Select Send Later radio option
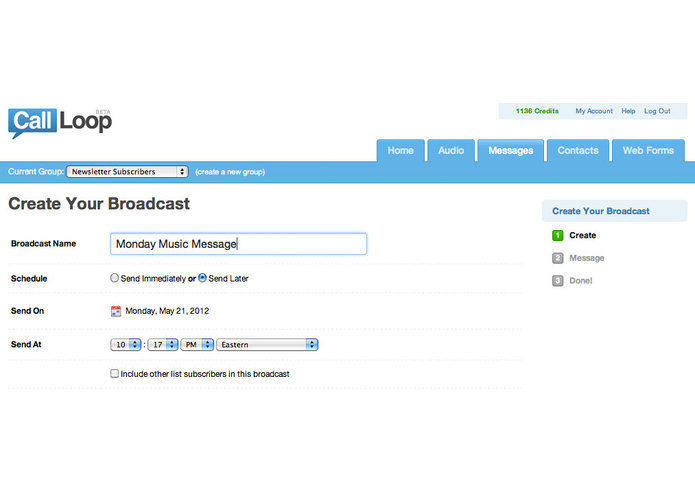Screen dimensions: 695x494 click(202, 278)
